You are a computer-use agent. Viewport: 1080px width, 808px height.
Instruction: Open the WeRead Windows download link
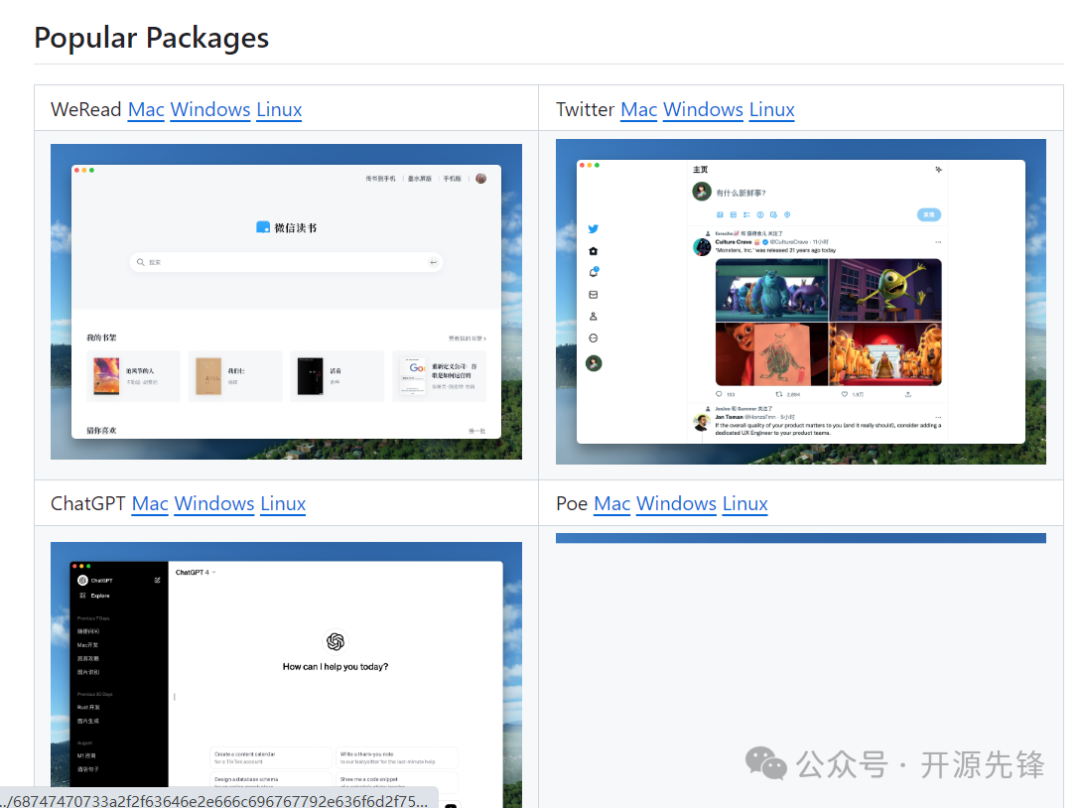(210, 109)
